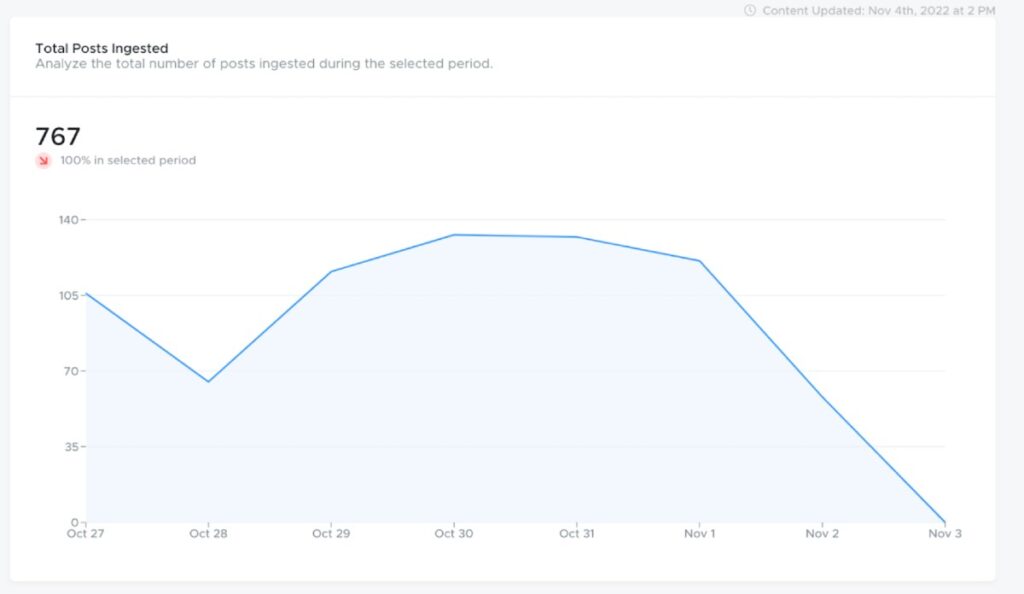Click the 35 y-axis label

[71, 447]
